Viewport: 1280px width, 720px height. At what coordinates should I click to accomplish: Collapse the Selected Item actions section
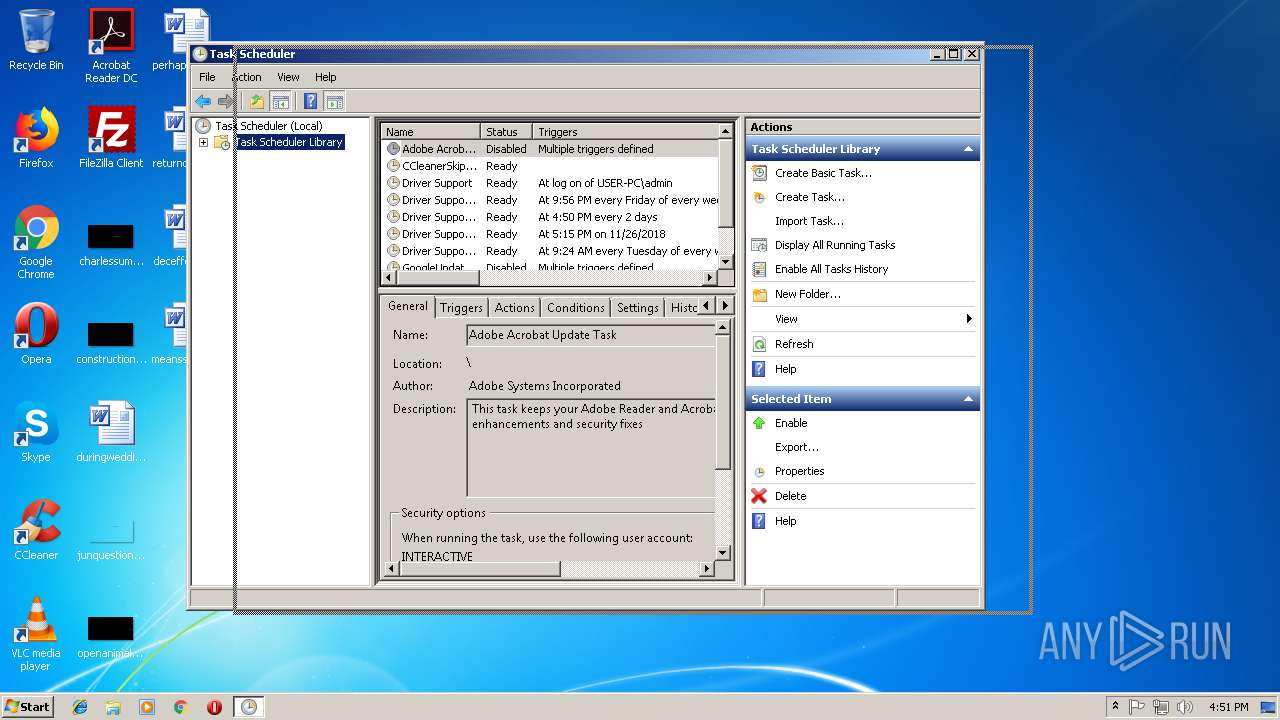pyautogui.click(x=968, y=399)
